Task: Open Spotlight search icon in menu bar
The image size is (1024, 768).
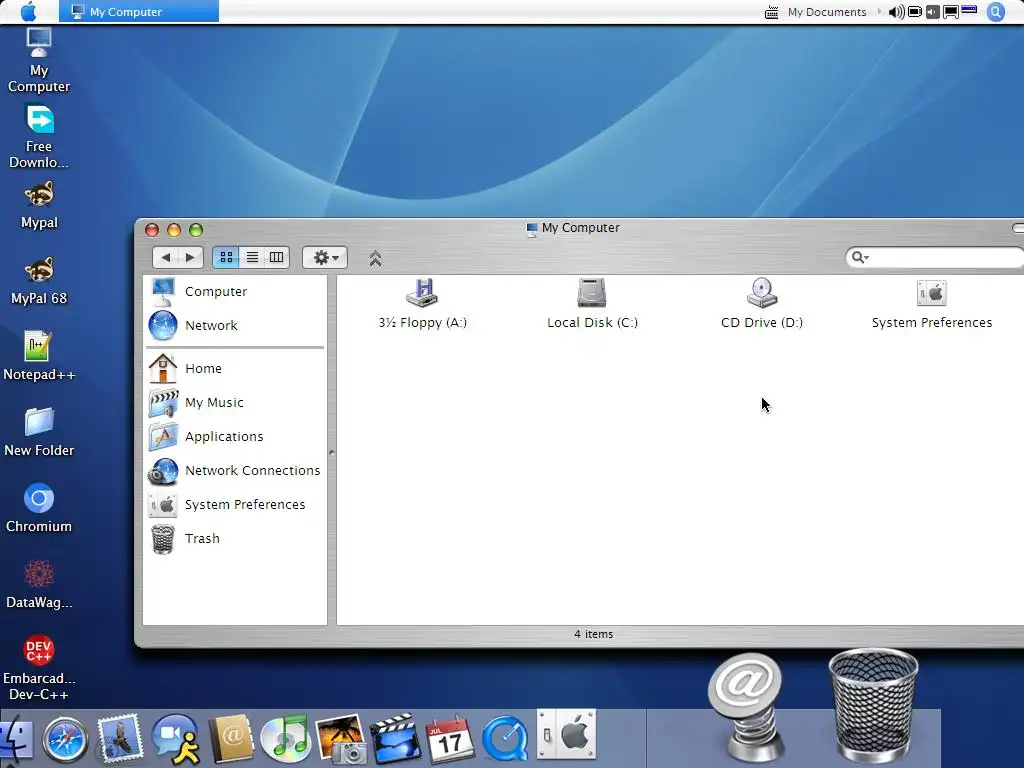Action: pyautogui.click(x=995, y=12)
